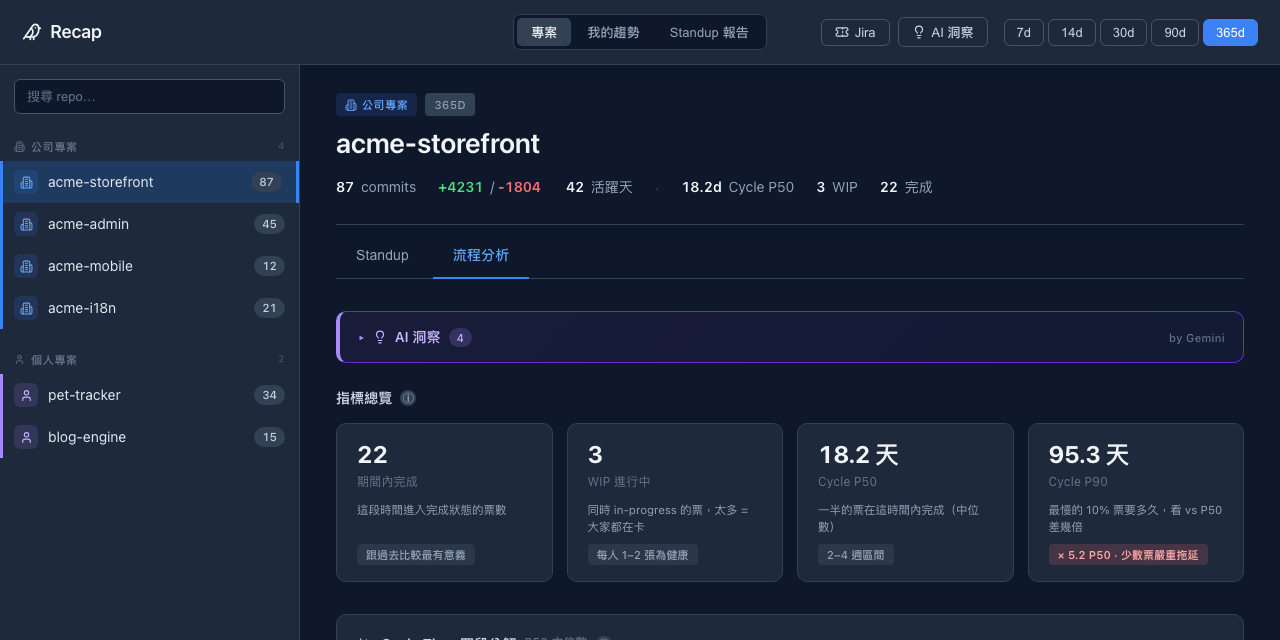The height and width of the screenshot is (640, 1280).
Task: Click the 18.2d Cycle P50 stat
Action: 738,187
